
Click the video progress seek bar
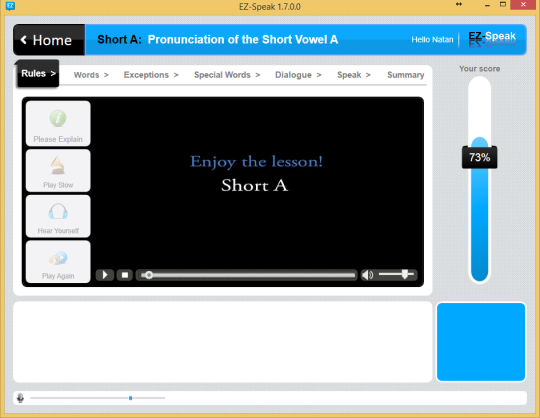(247, 275)
